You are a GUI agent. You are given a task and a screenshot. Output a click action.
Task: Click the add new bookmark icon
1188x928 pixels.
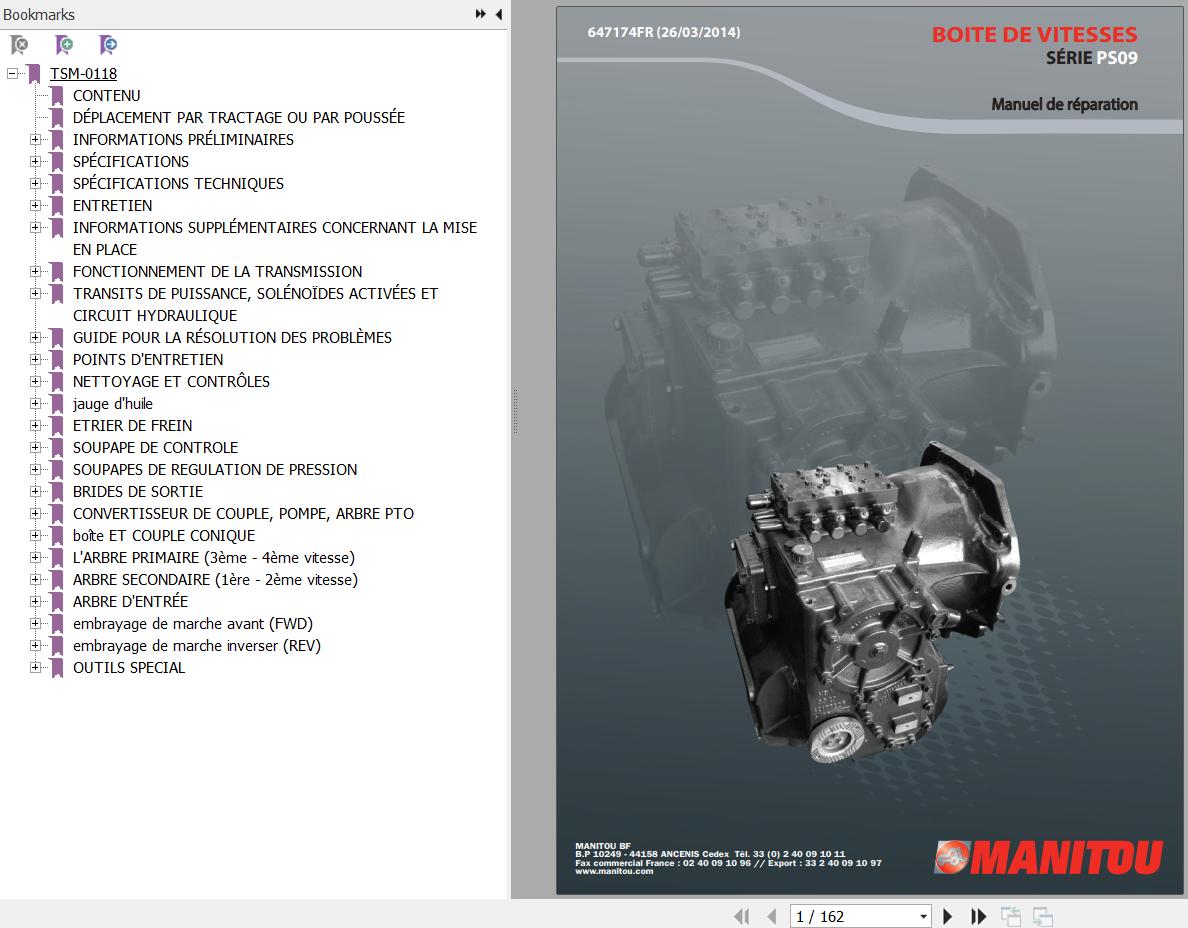64,45
